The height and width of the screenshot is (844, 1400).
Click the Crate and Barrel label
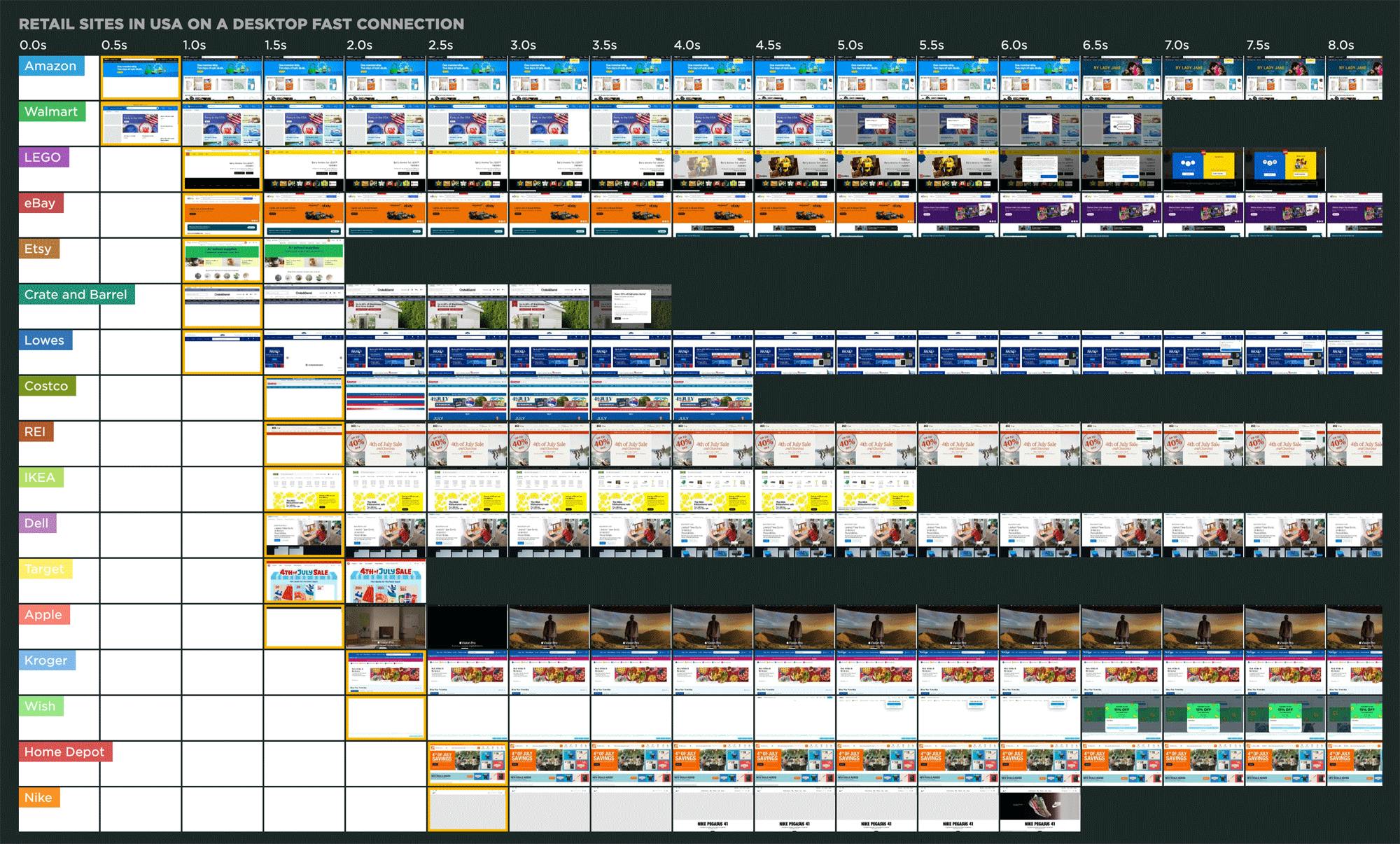click(76, 295)
